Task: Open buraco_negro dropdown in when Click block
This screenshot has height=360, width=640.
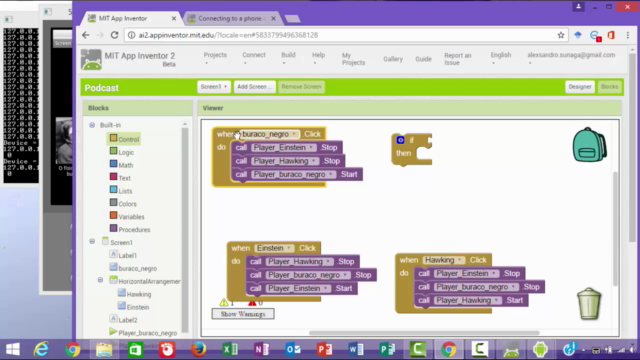Action: pos(294,134)
